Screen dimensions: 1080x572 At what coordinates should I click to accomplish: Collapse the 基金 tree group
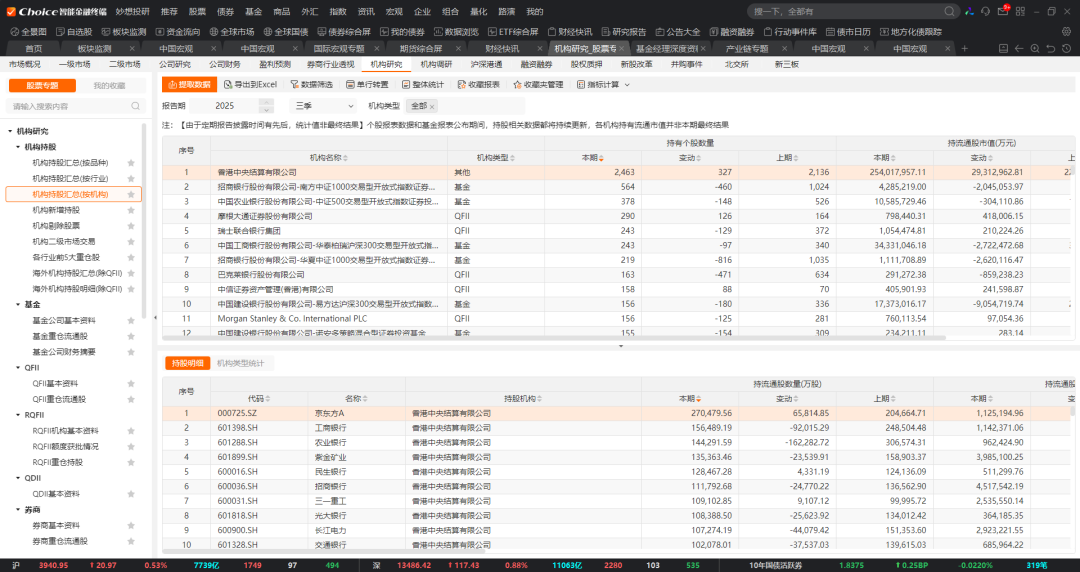tap(19, 304)
